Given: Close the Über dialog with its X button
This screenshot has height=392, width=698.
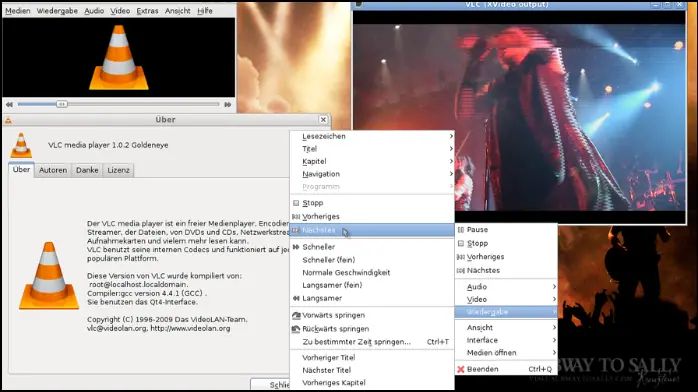Looking at the screenshot, I should 324,120.
